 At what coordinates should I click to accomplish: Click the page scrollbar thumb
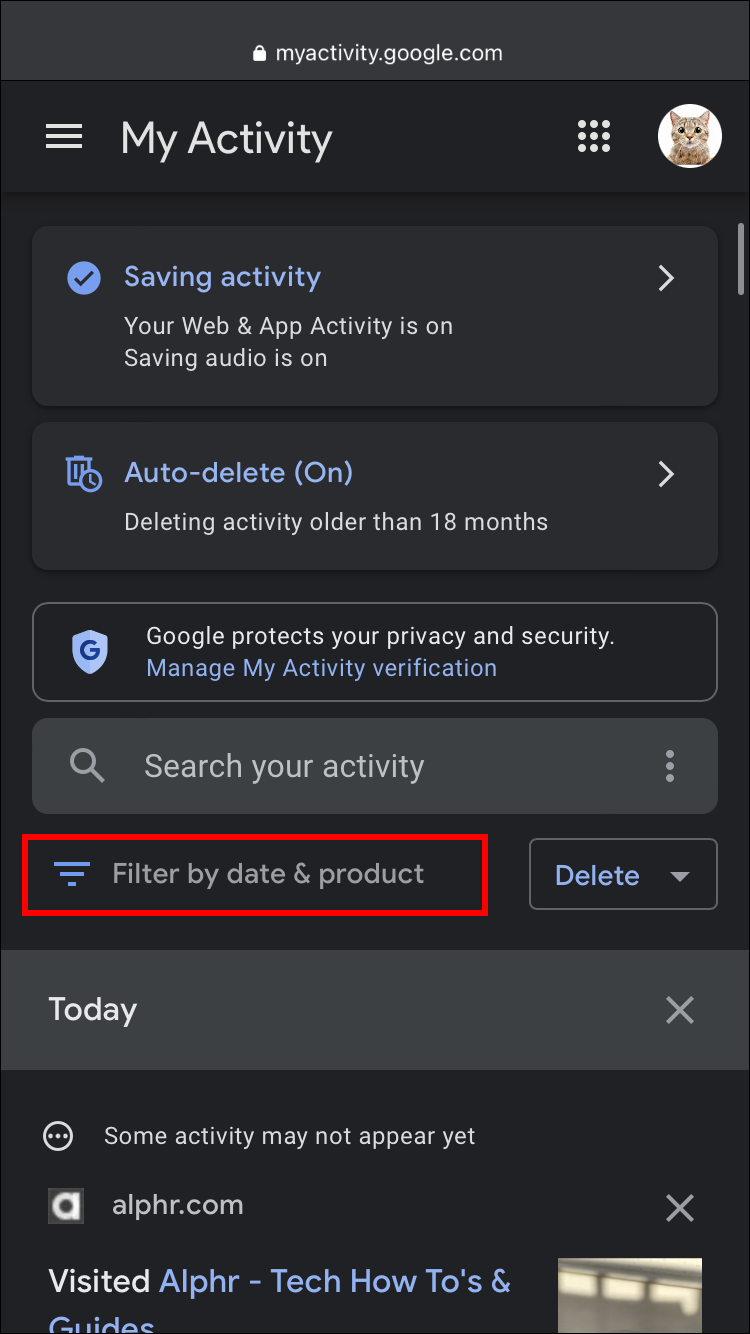tap(740, 256)
